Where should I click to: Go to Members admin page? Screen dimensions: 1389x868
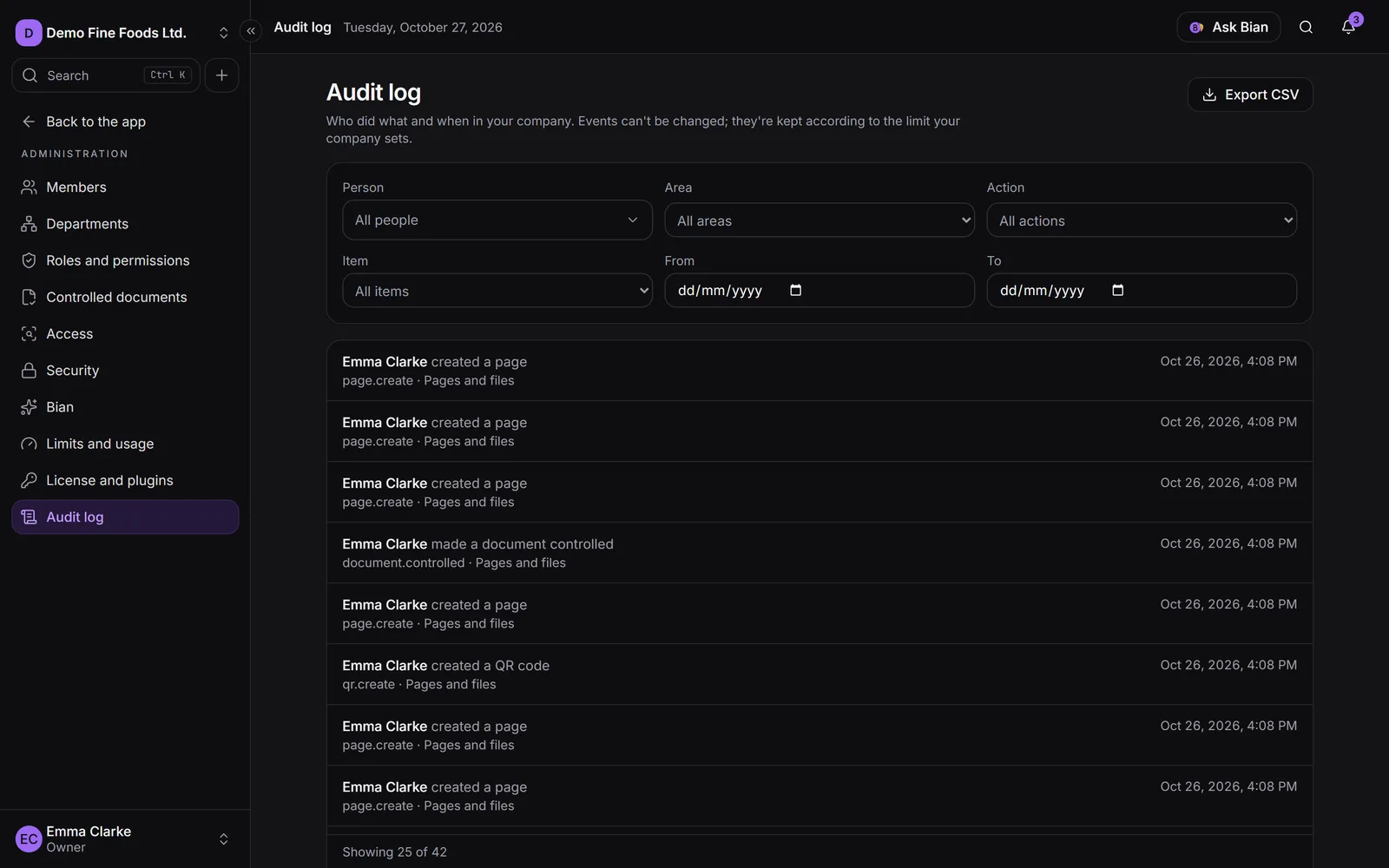(125, 187)
